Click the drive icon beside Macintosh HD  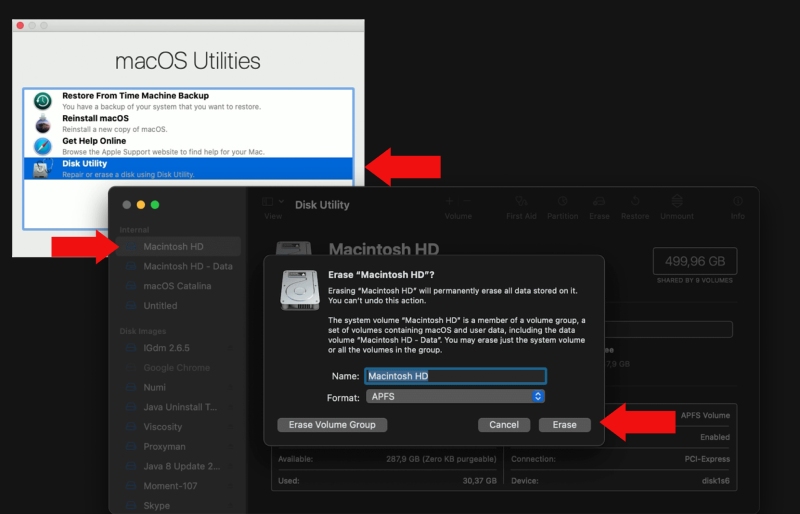[x=131, y=247]
